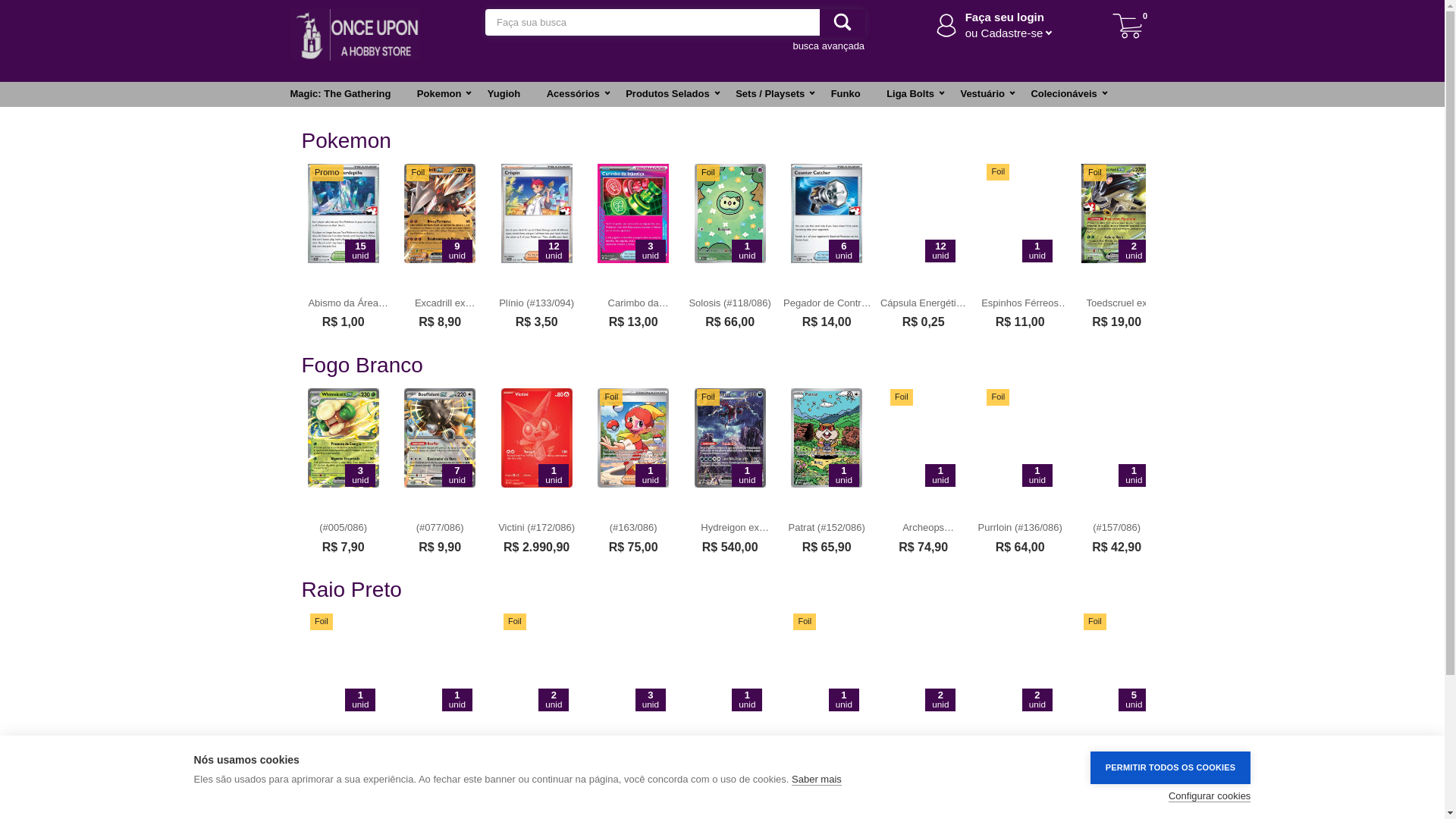Open the 'busca avançada' link
1456x819 pixels.
click(828, 46)
